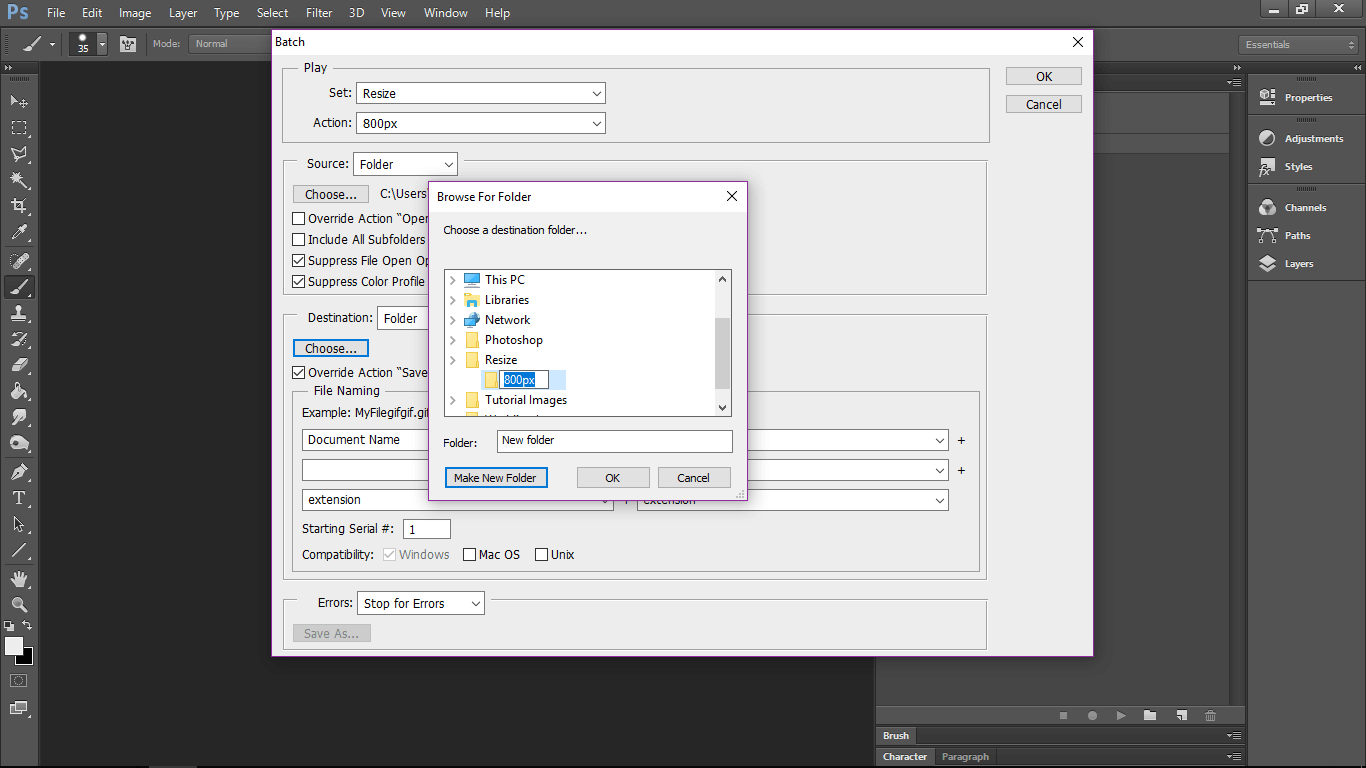Open the Errors dropdown set to Stop for Errors
This screenshot has height=768, width=1366.
point(420,603)
